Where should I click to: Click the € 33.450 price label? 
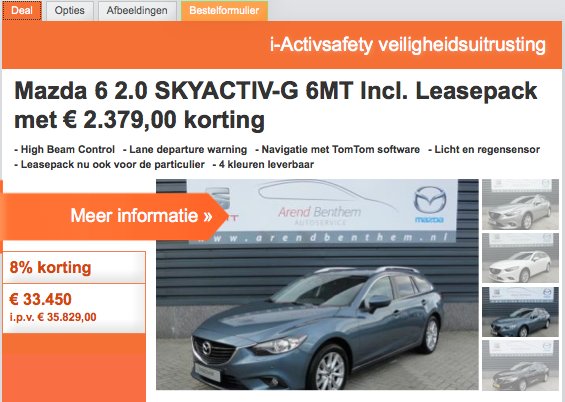tap(40, 299)
